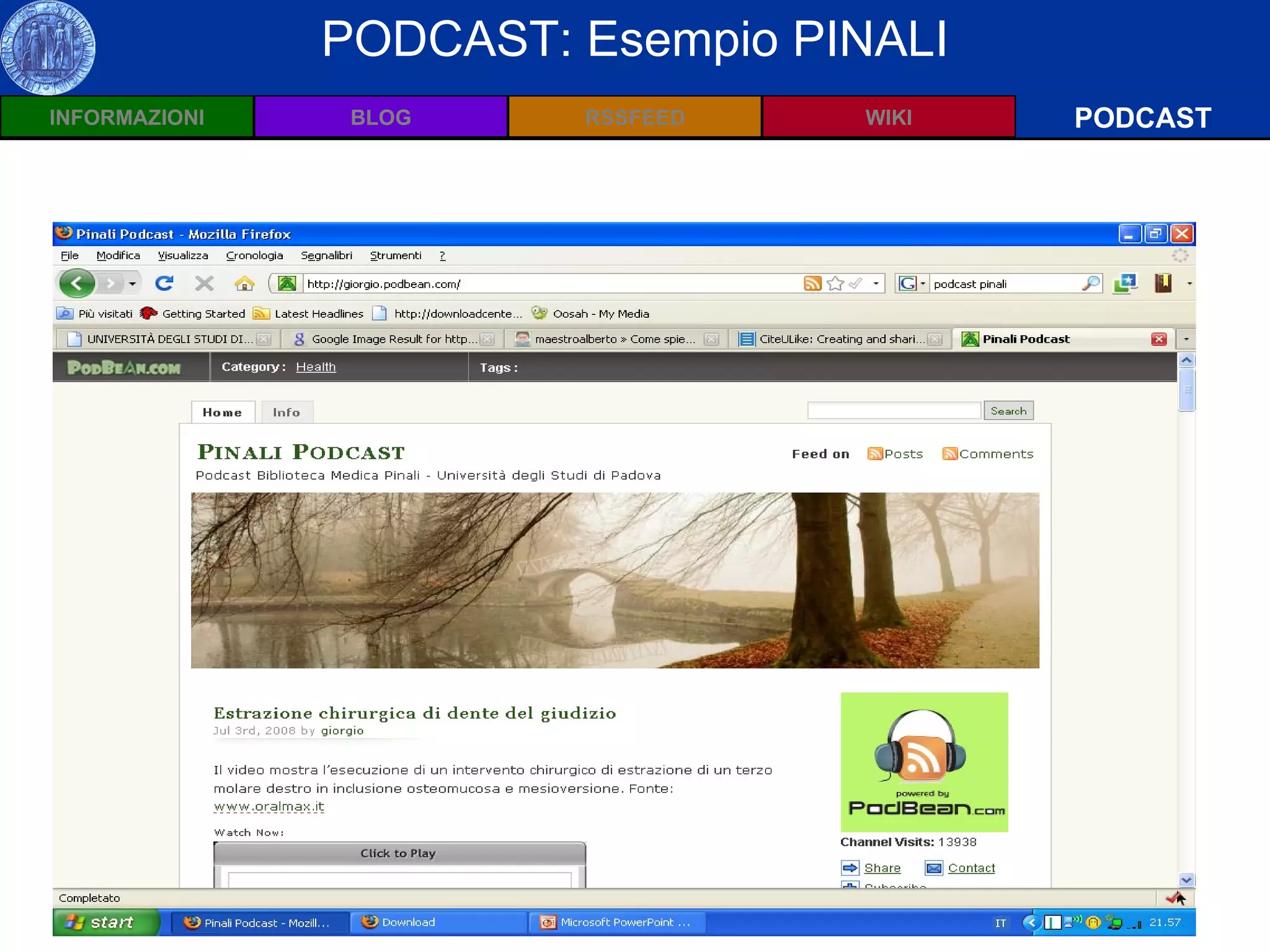Close the Pinali Podcast tab
The width and height of the screenshot is (1270, 952).
[1158, 339]
